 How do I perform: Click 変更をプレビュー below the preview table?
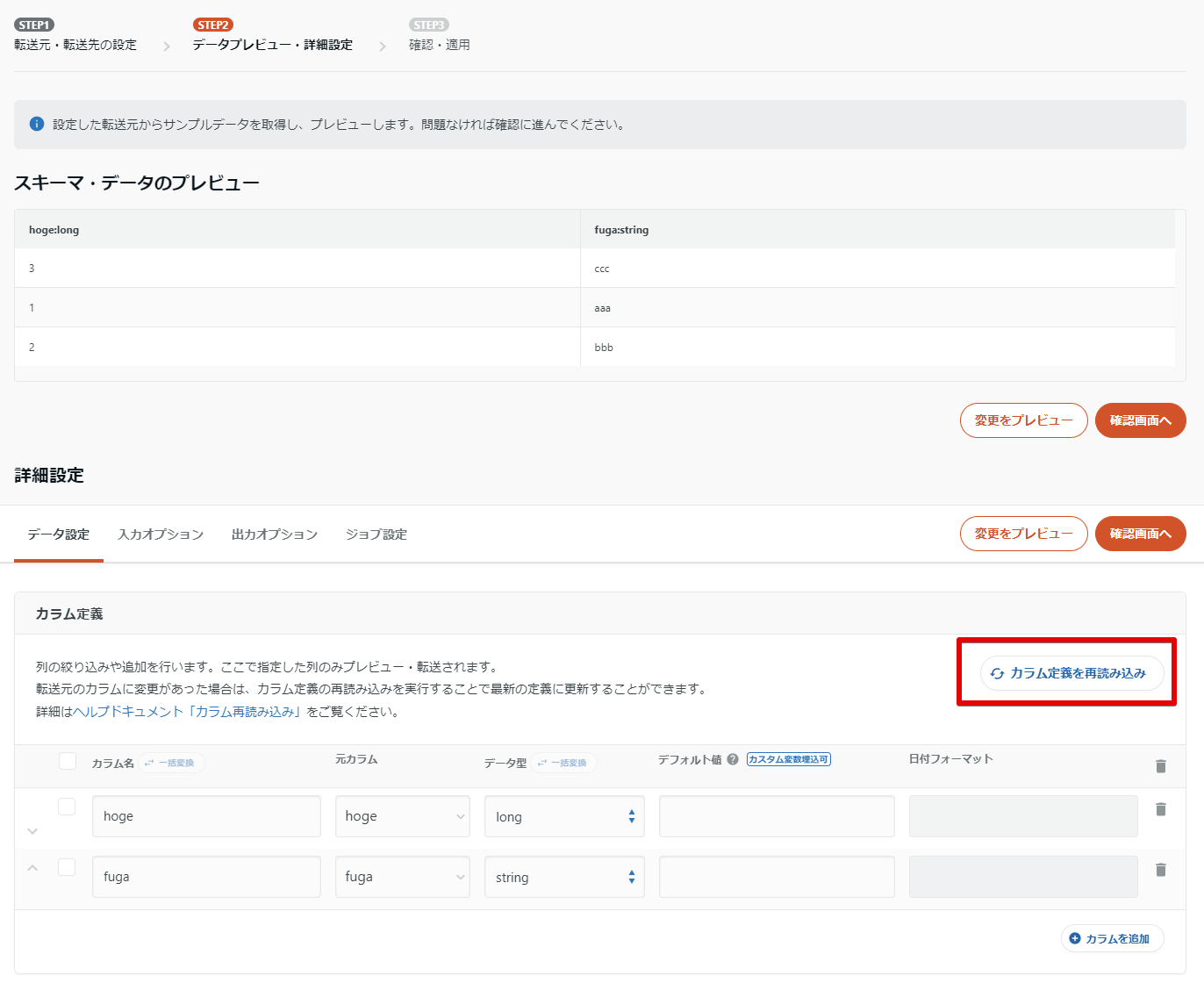tap(1024, 420)
